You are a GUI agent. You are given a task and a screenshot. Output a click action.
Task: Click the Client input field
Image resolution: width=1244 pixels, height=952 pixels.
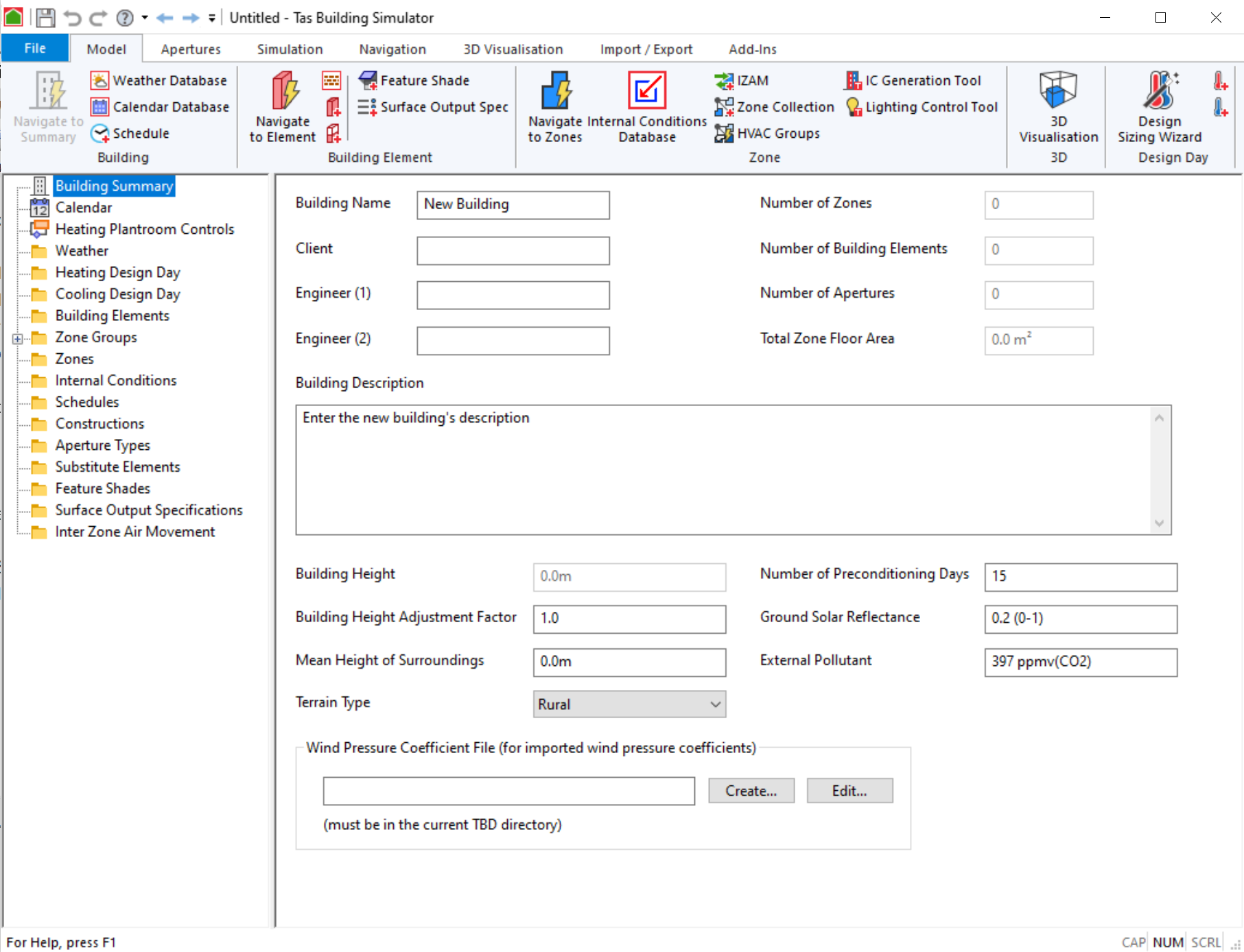(513, 250)
